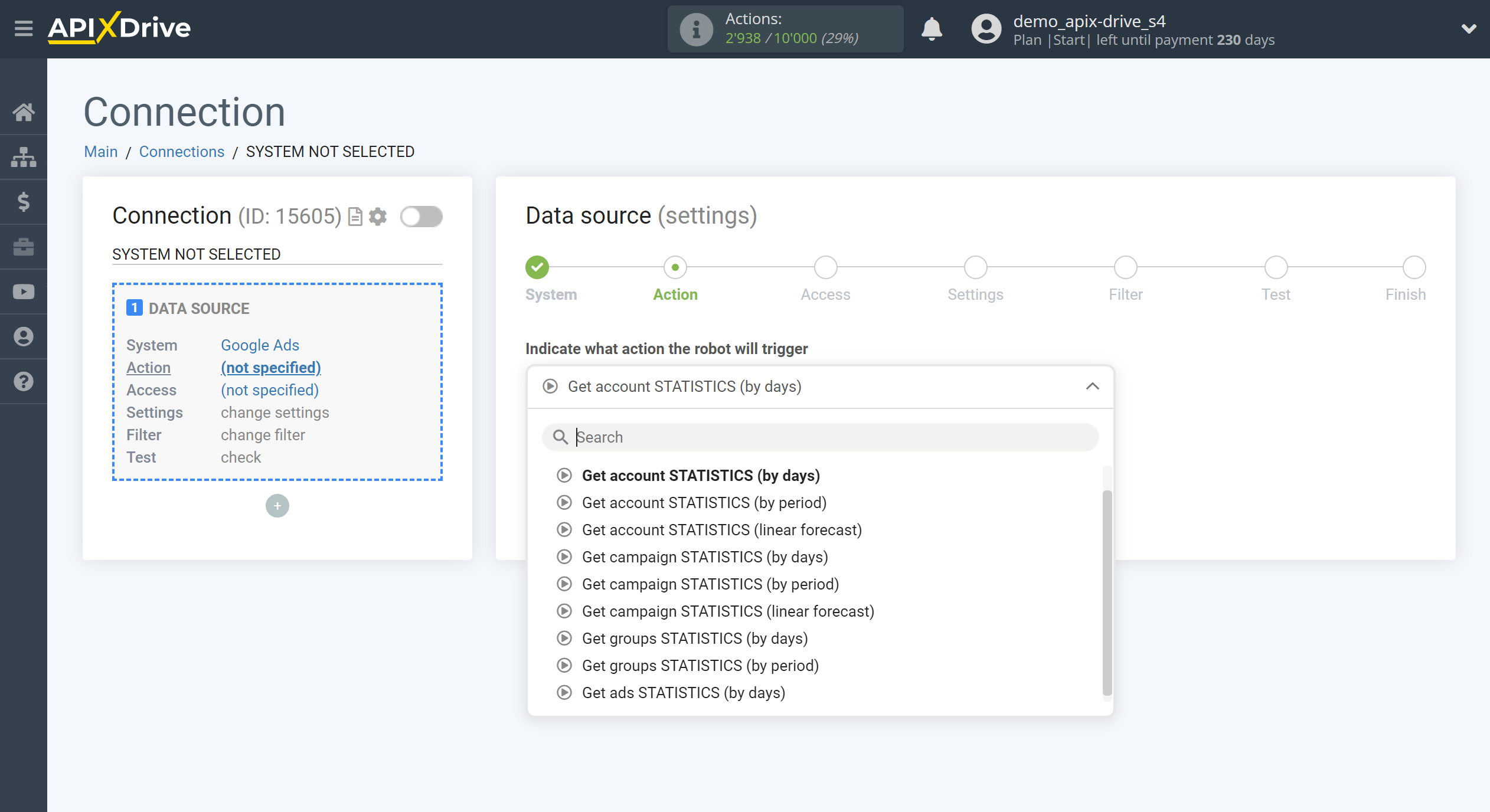Select Get campaign STATISTICS (by days)

pos(705,557)
